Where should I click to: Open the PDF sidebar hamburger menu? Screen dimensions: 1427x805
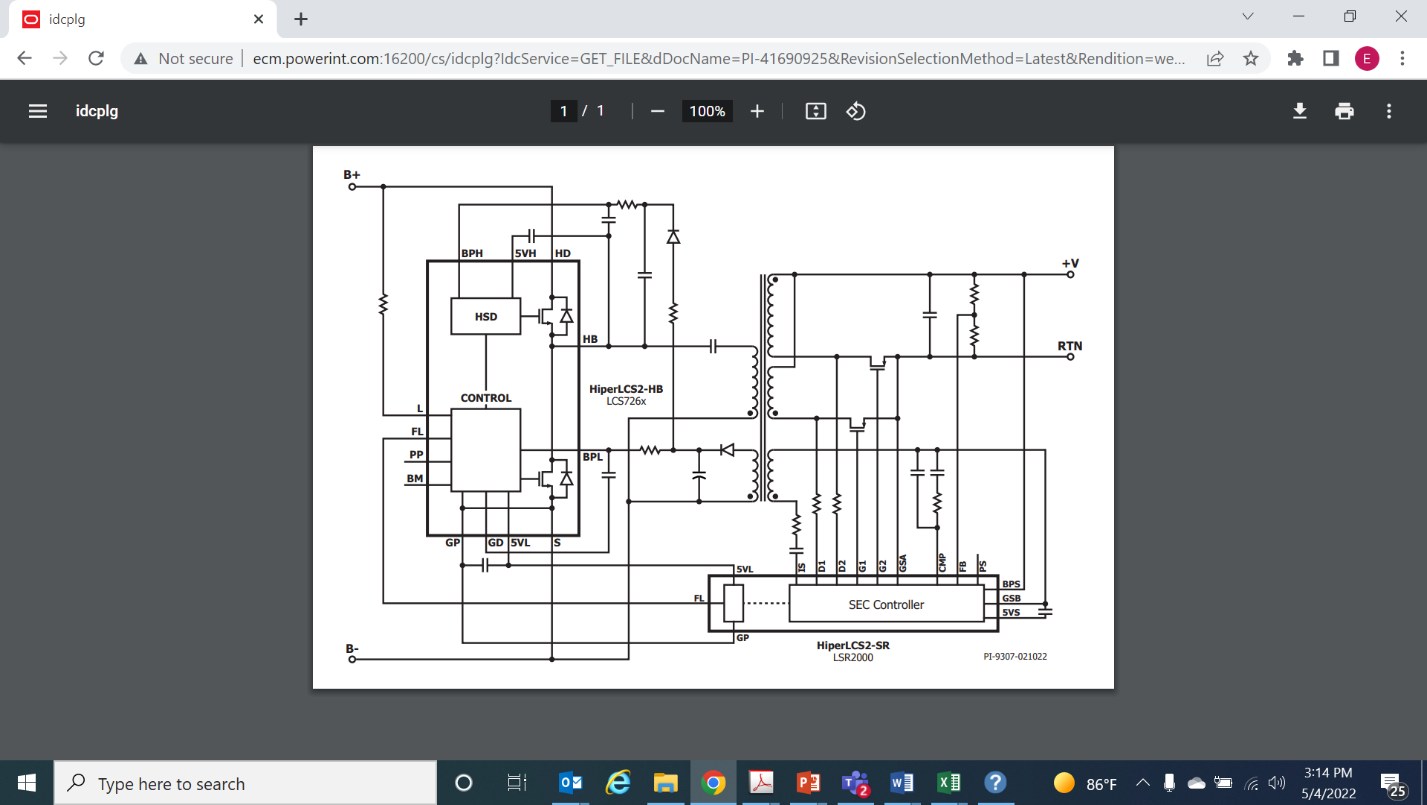coord(38,111)
